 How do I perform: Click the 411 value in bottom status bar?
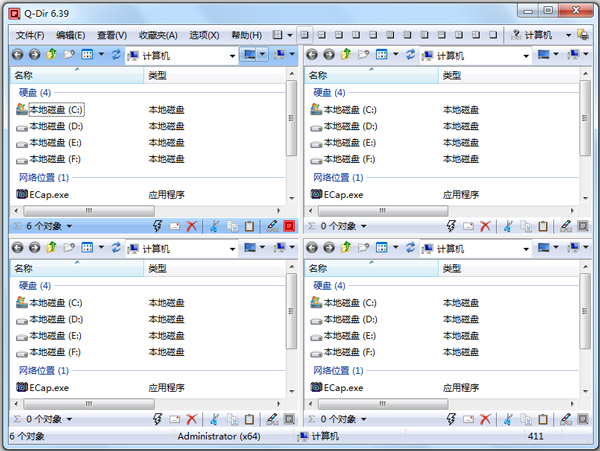point(535,436)
